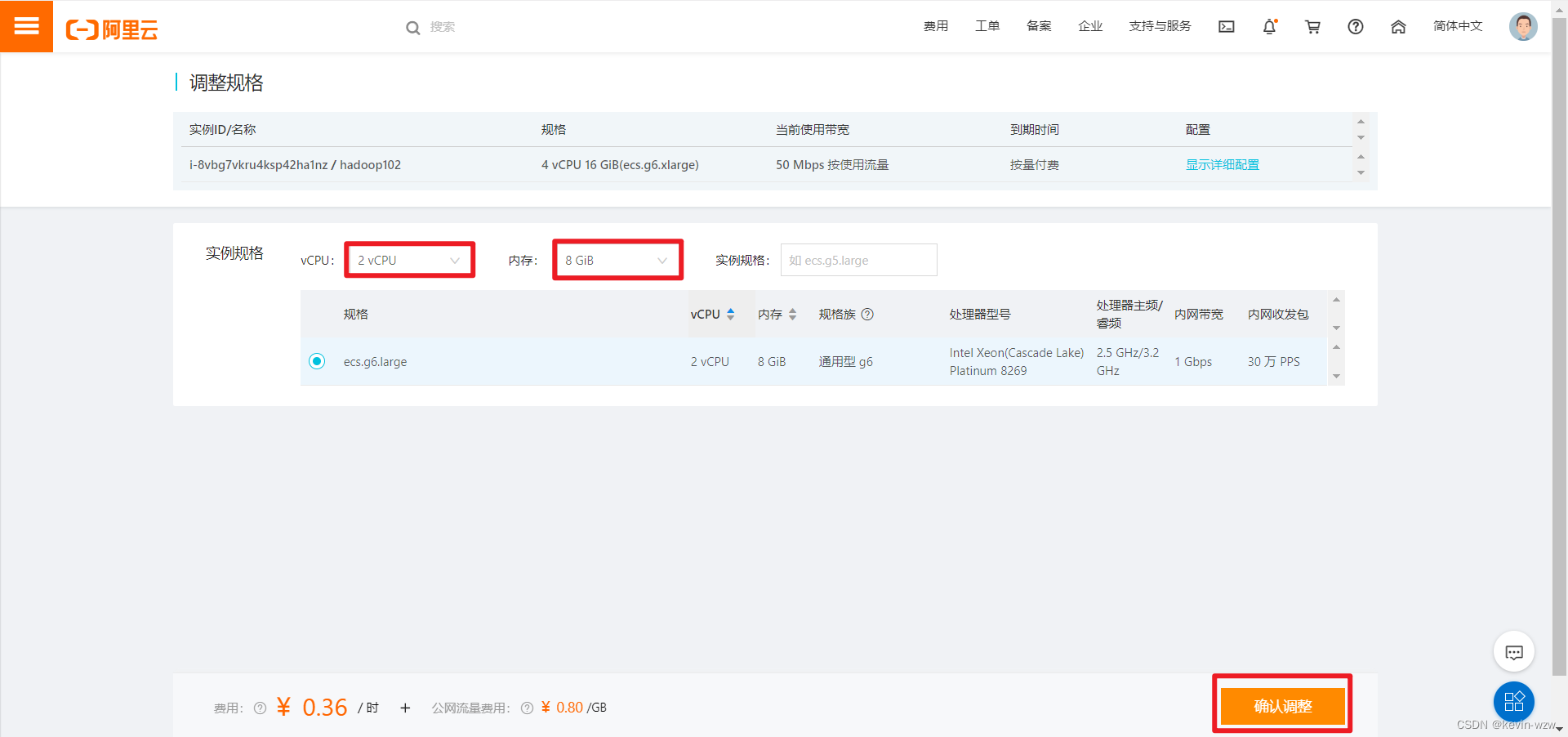Image resolution: width=1568 pixels, height=737 pixels.
Task: Click the 4 vCPU 16 GiB(ecs.g6.xlarge) cell
Action: coord(620,165)
